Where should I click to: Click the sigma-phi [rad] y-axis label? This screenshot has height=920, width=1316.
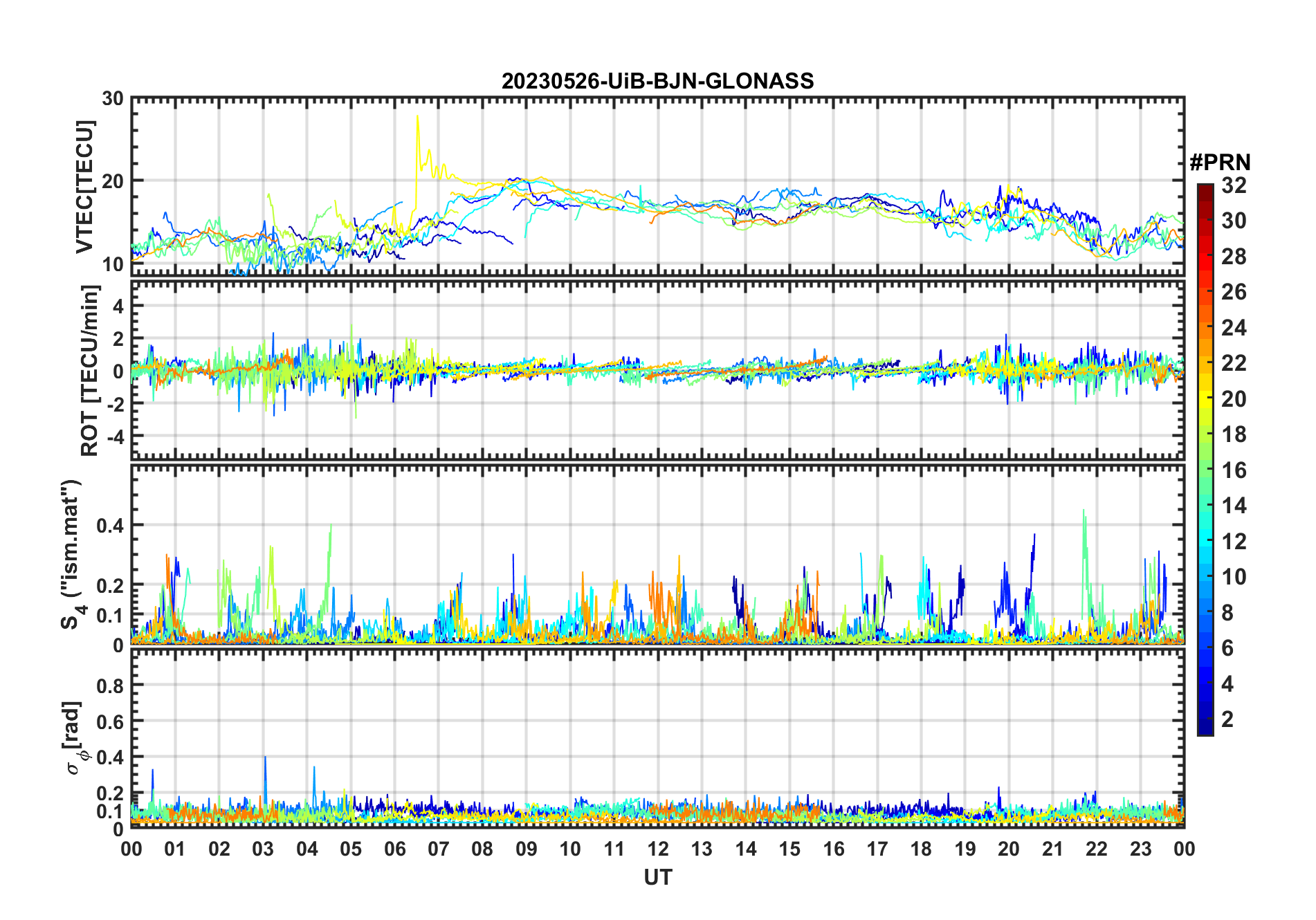point(75,738)
